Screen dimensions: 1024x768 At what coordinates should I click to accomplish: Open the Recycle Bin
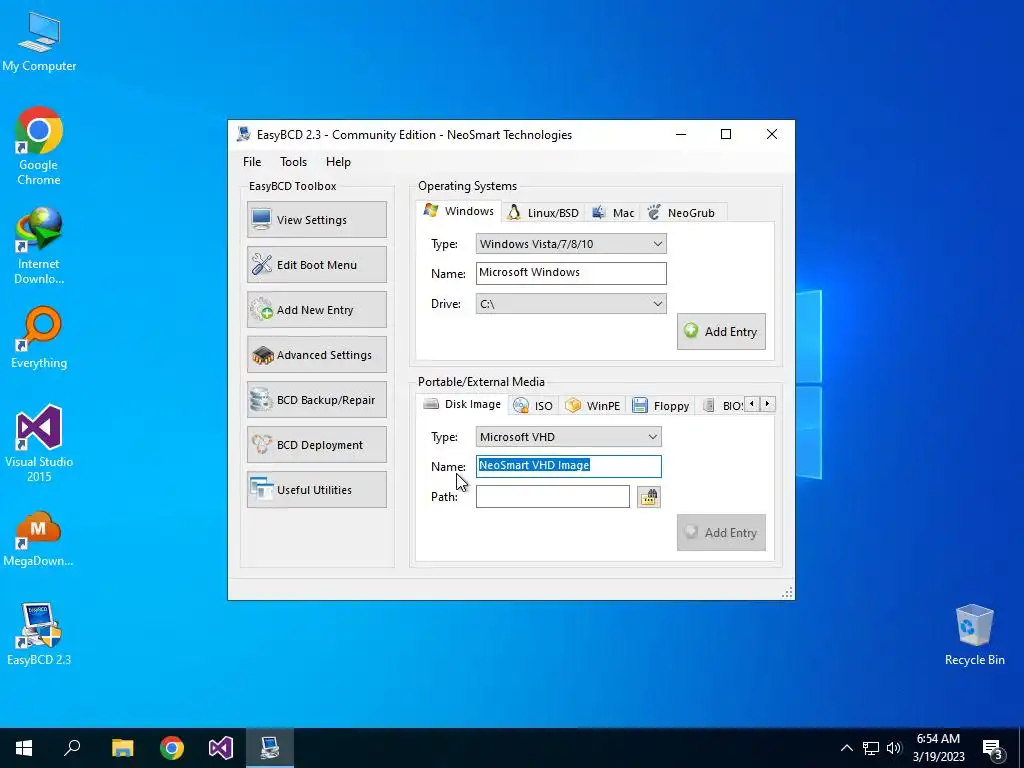click(x=974, y=635)
